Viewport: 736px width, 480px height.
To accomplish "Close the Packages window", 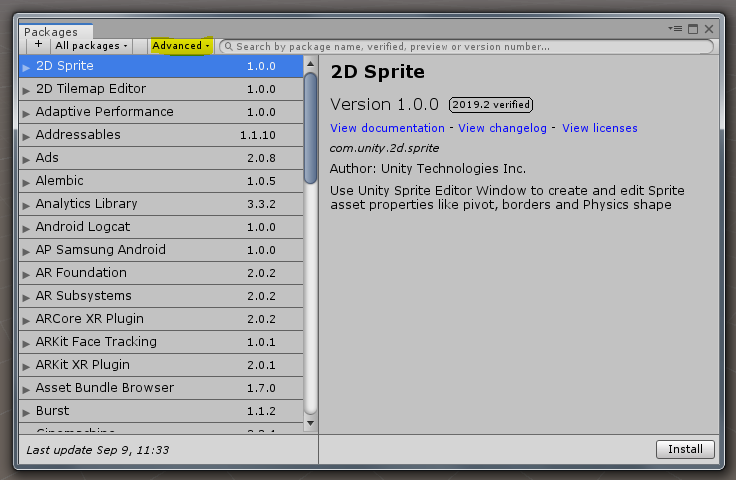I will pos(709,29).
